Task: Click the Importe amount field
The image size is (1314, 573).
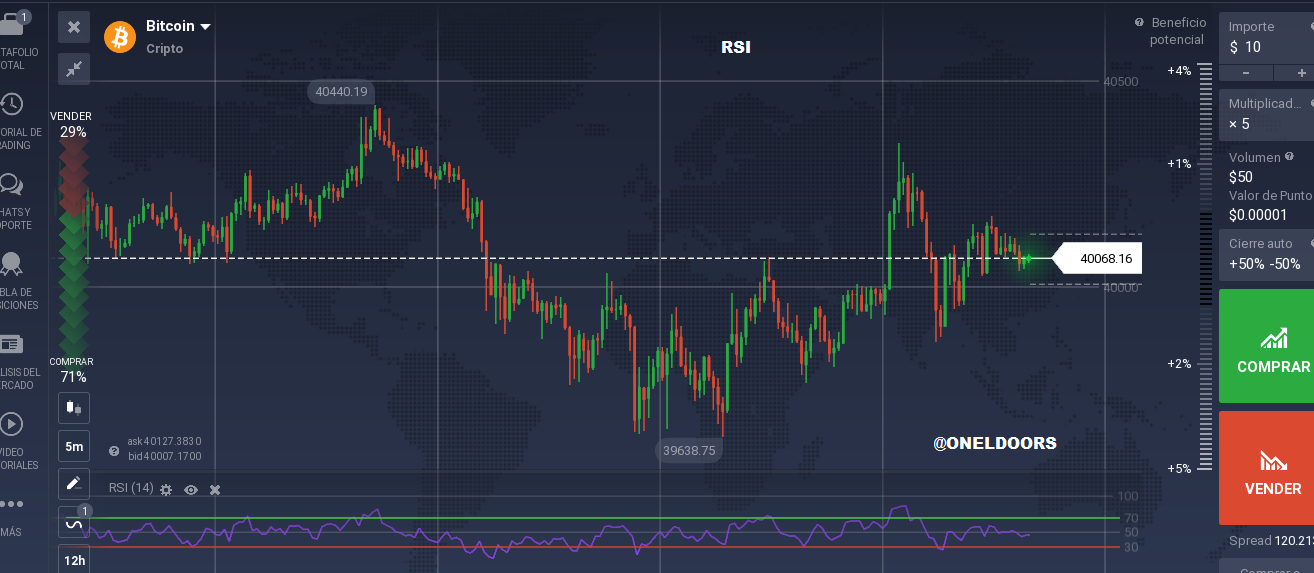Action: click(x=1266, y=38)
